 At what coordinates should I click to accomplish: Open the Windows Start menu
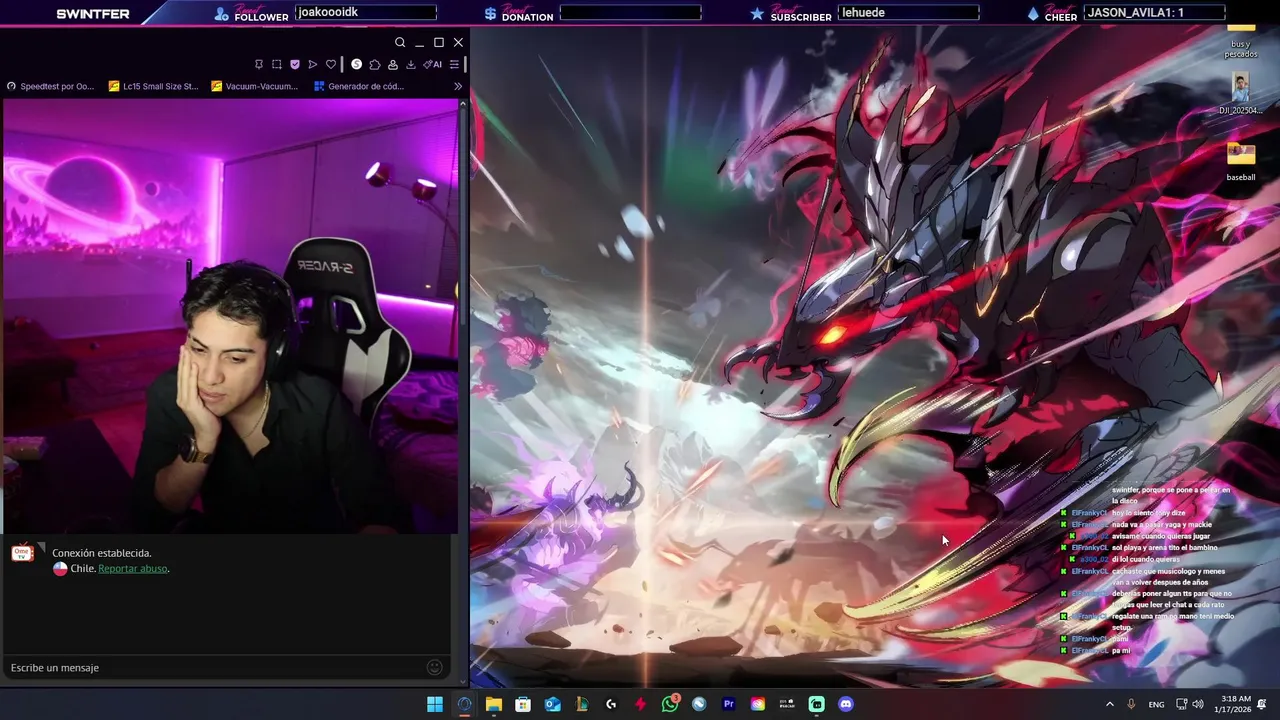tap(435, 704)
